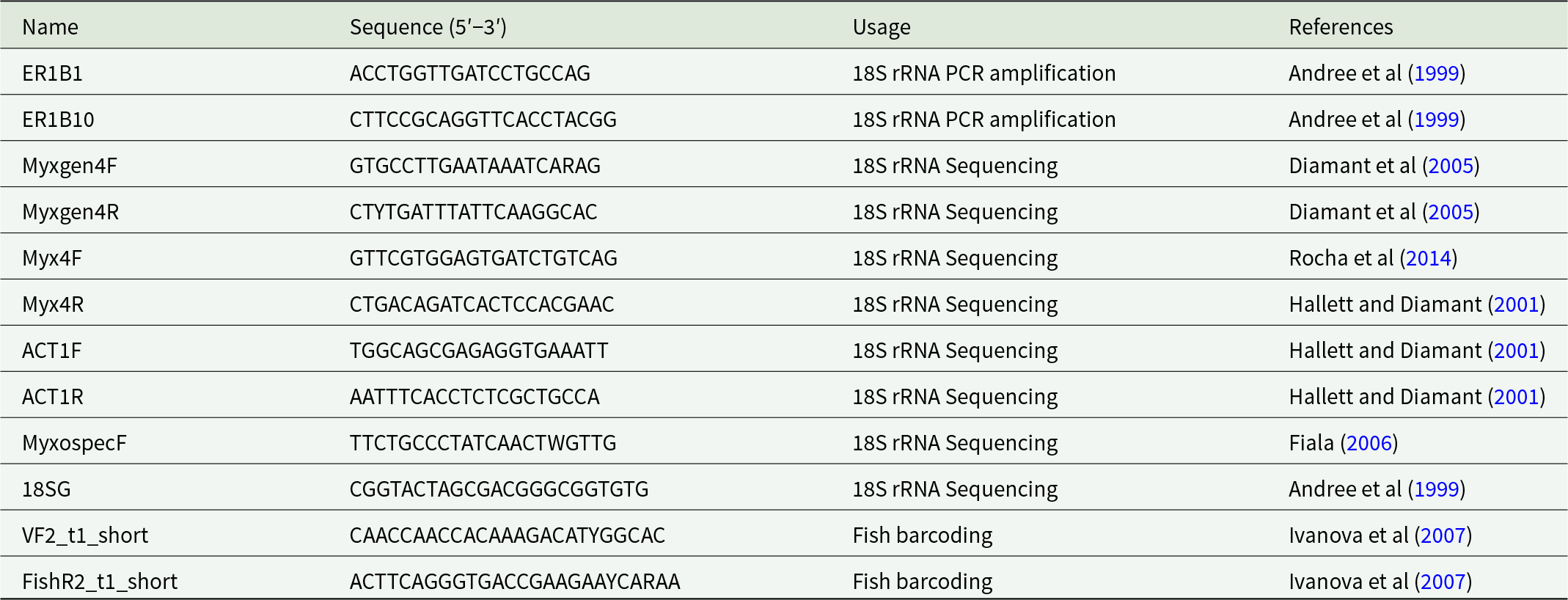The height and width of the screenshot is (600, 1568).
Task: Click the 2001 citation in the Myx4R row
Action: [1516, 304]
